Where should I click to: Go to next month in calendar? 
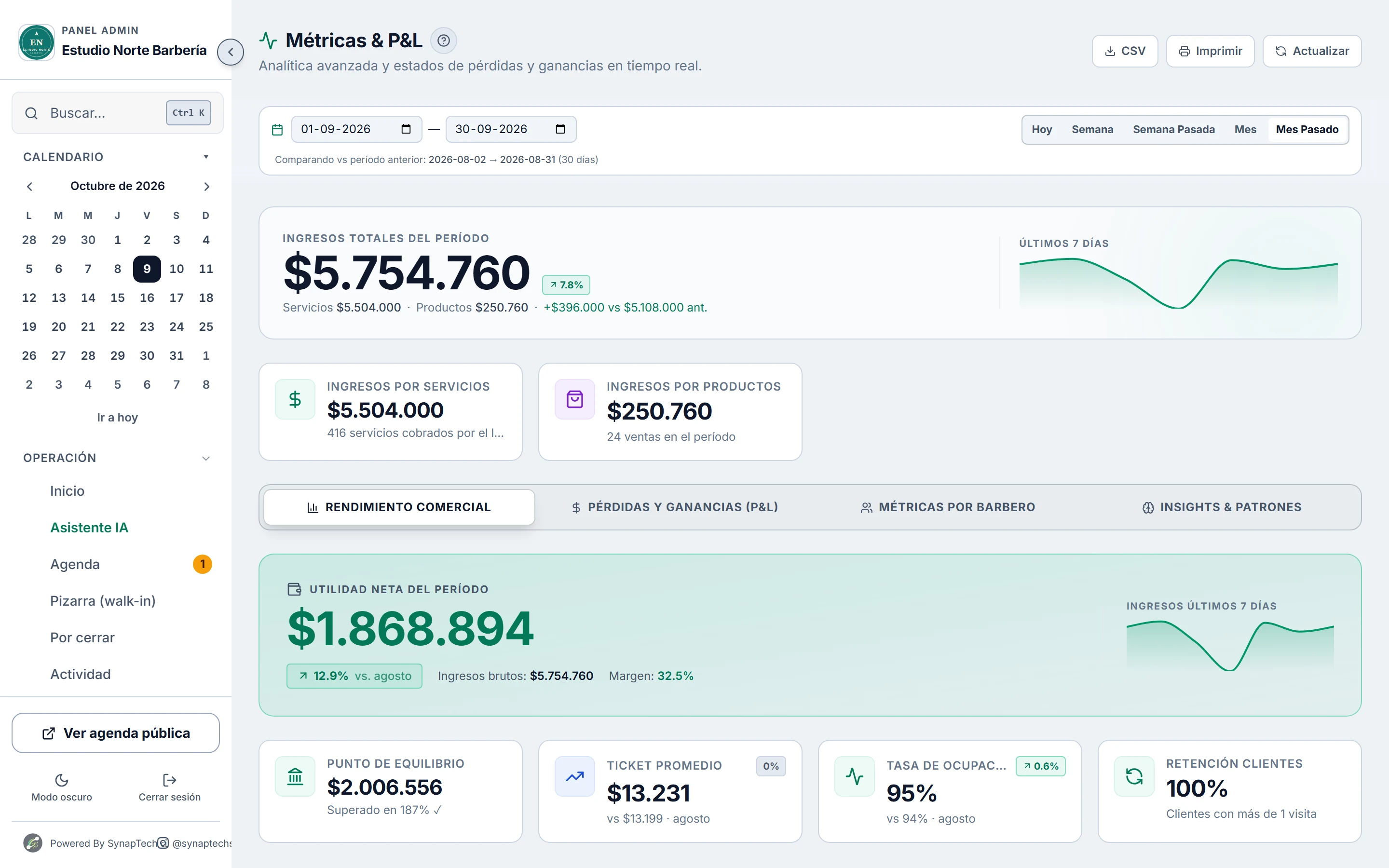click(x=206, y=186)
